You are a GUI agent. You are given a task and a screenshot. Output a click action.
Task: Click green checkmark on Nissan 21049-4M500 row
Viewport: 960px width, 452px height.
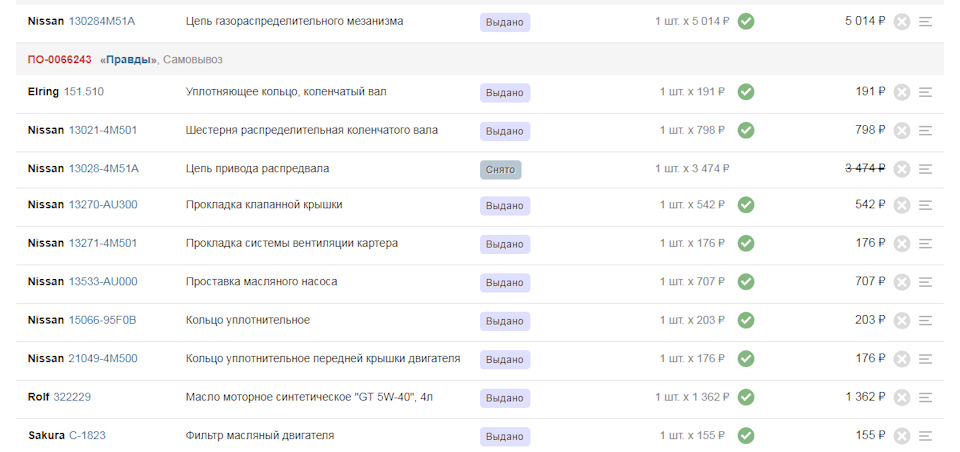click(746, 358)
